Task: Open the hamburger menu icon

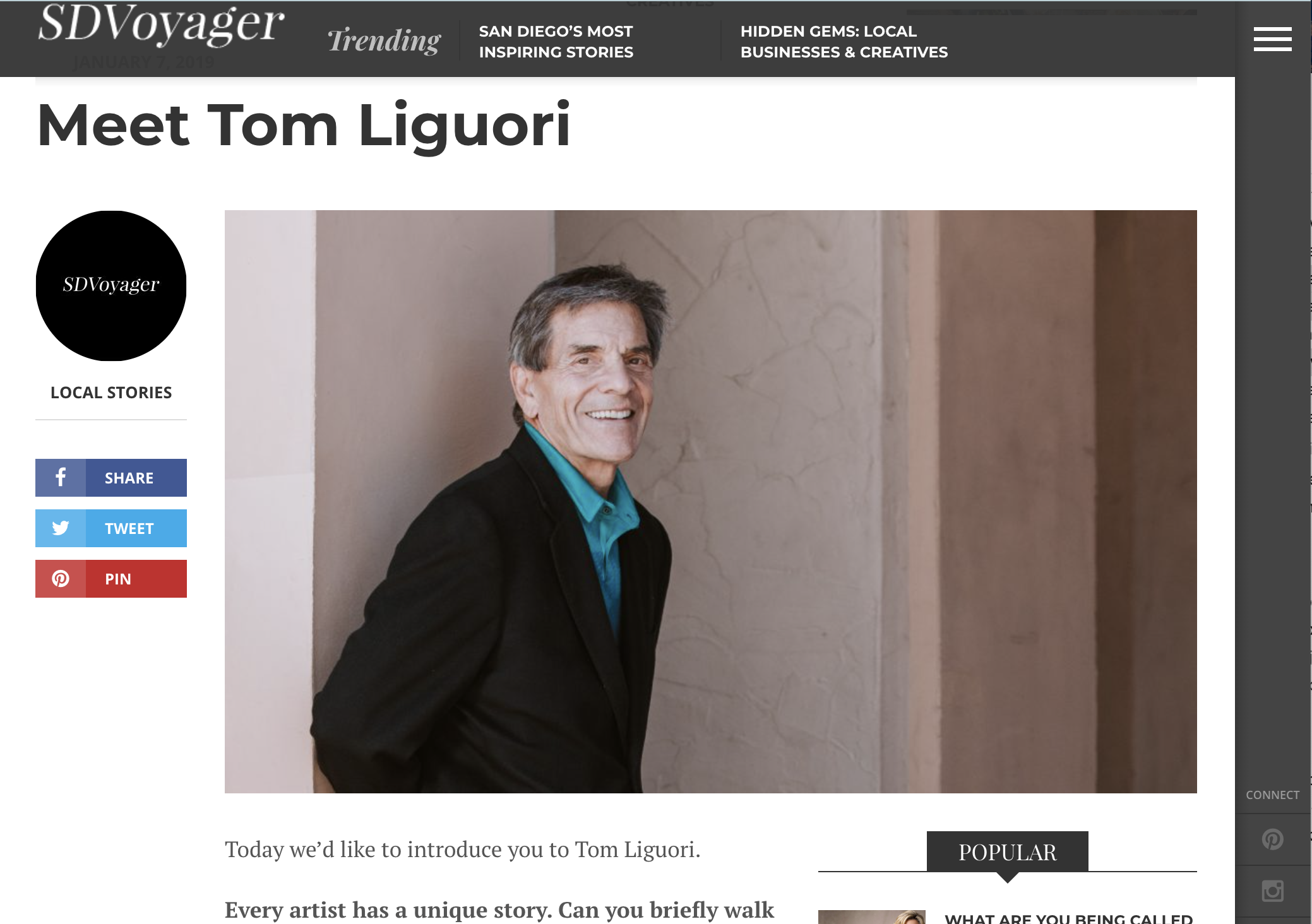Action: pos(1272,39)
